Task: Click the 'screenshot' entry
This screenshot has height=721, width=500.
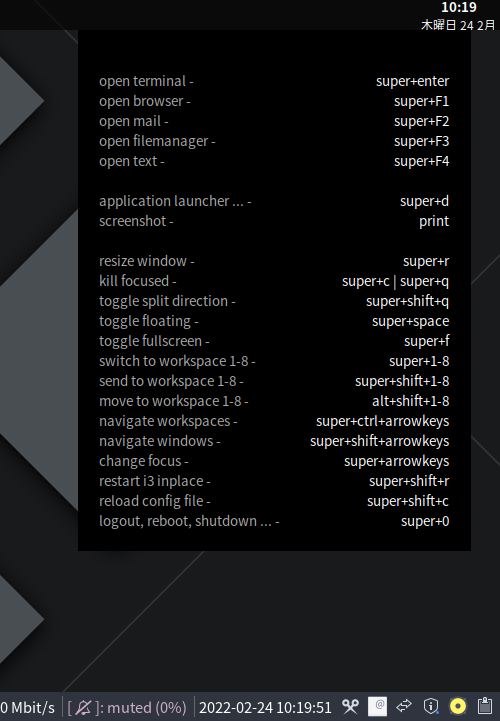Action: [136, 221]
